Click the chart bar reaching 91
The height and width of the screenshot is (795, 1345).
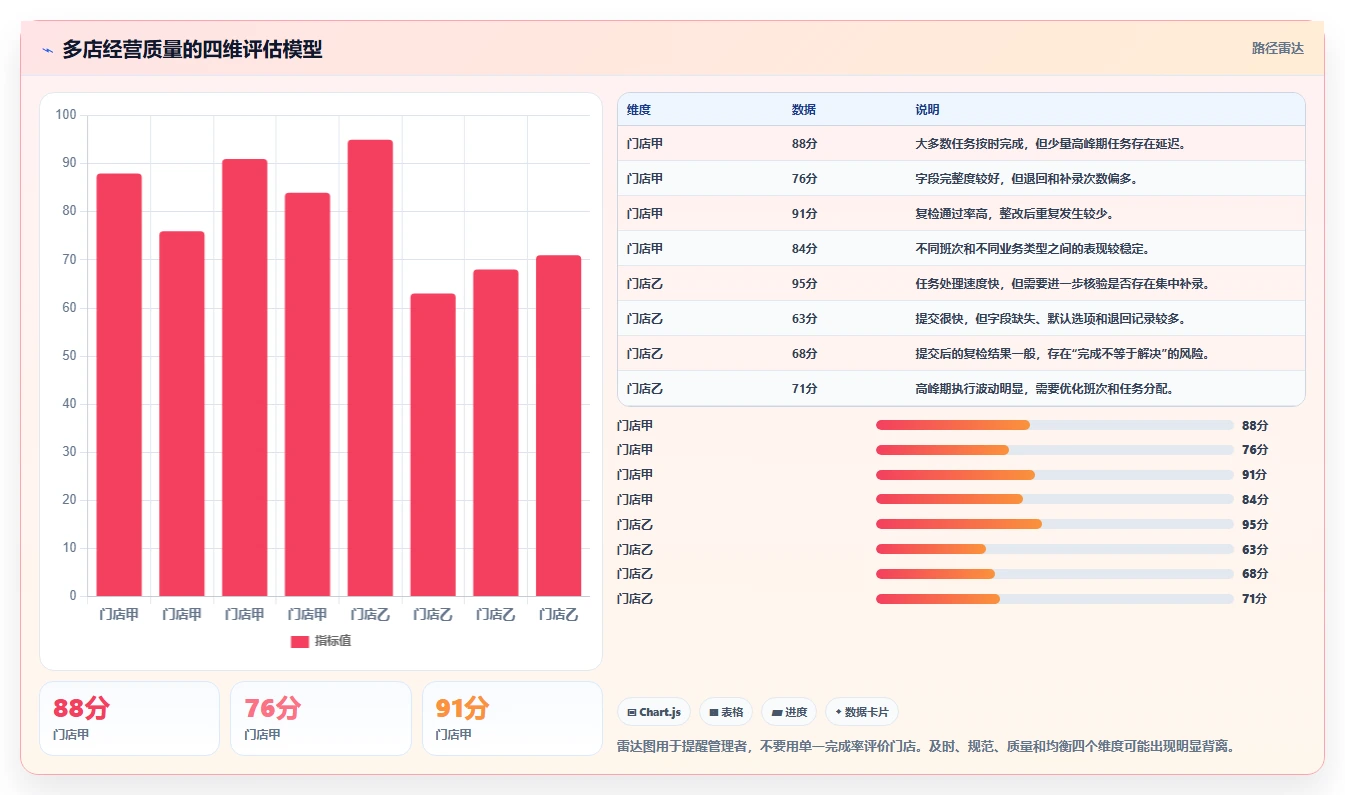(245, 378)
